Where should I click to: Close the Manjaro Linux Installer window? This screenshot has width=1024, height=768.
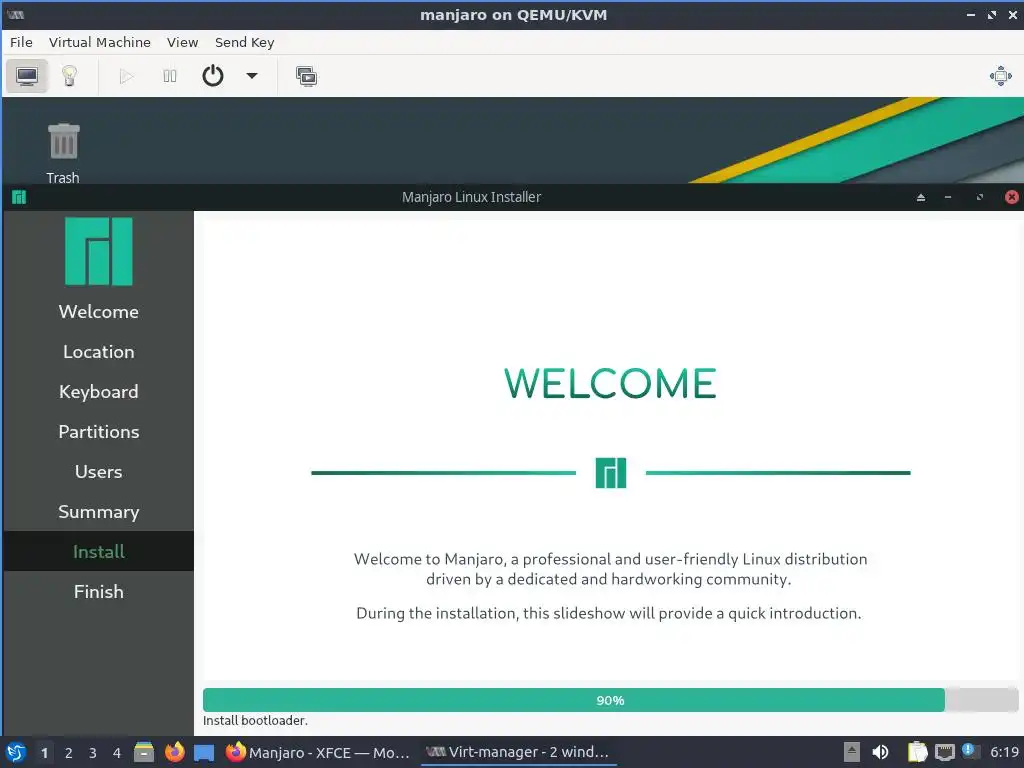point(1011,197)
